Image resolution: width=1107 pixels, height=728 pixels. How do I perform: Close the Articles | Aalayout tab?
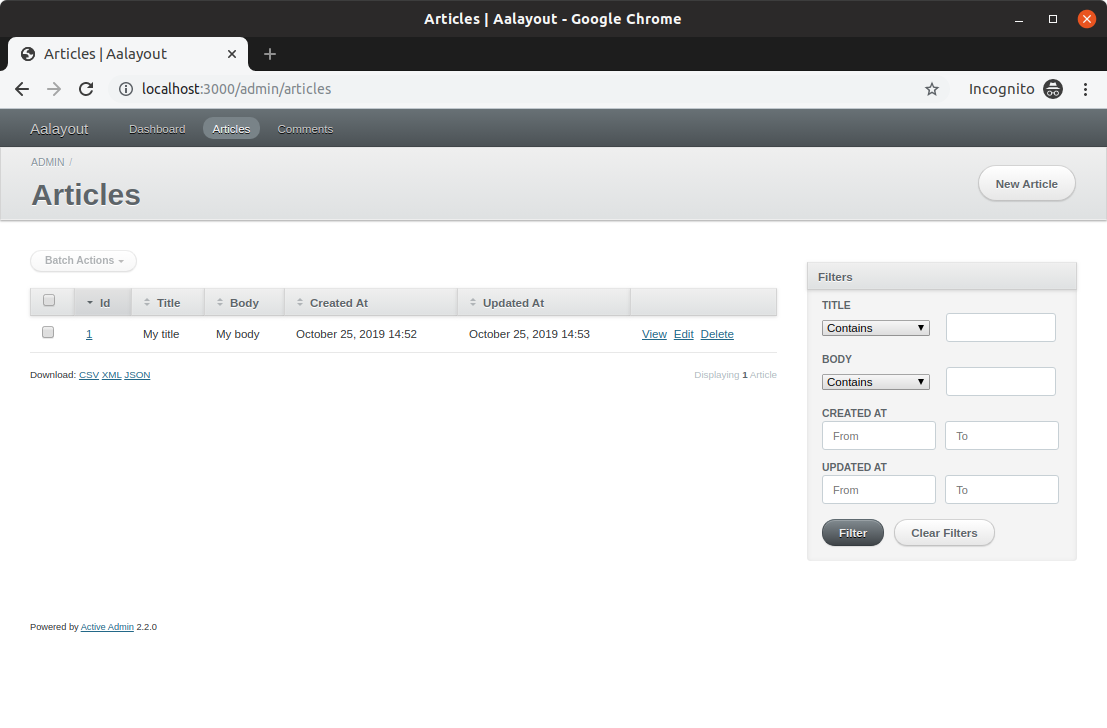click(232, 54)
